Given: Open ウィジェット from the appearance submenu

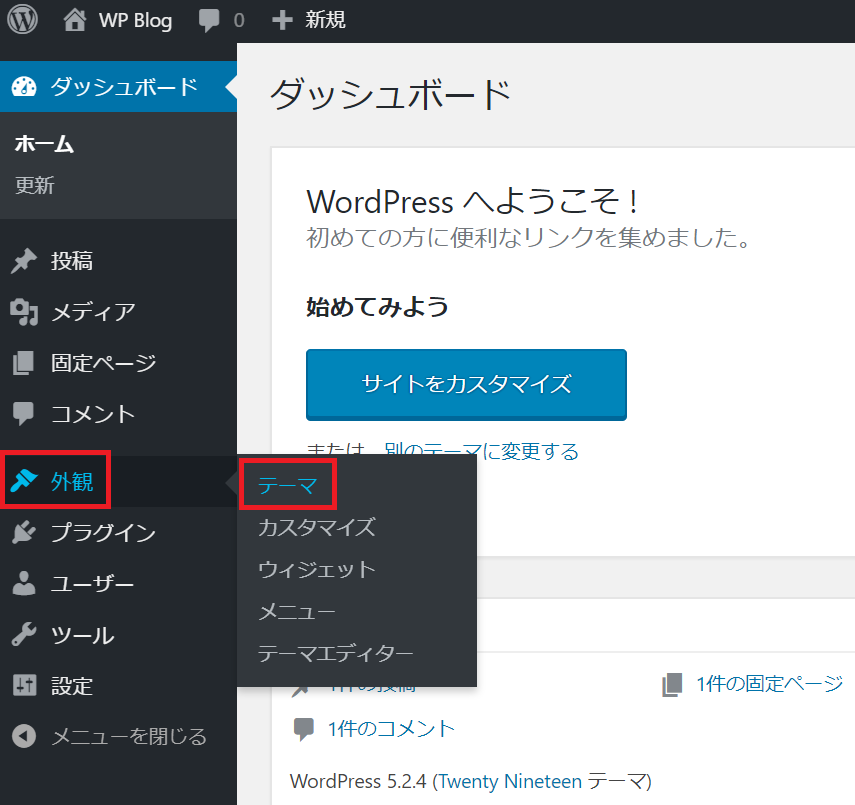Looking at the screenshot, I should 316,570.
